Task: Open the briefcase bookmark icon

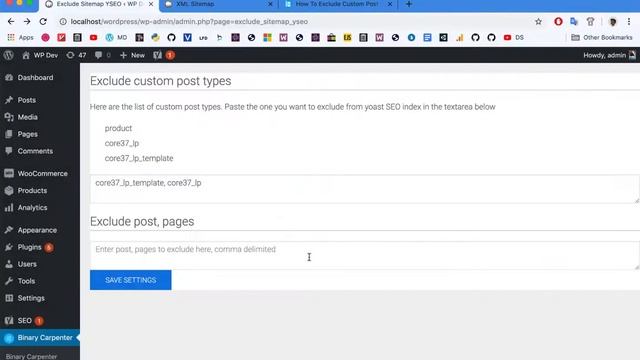Action: pyautogui.click(x=331, y=38)
